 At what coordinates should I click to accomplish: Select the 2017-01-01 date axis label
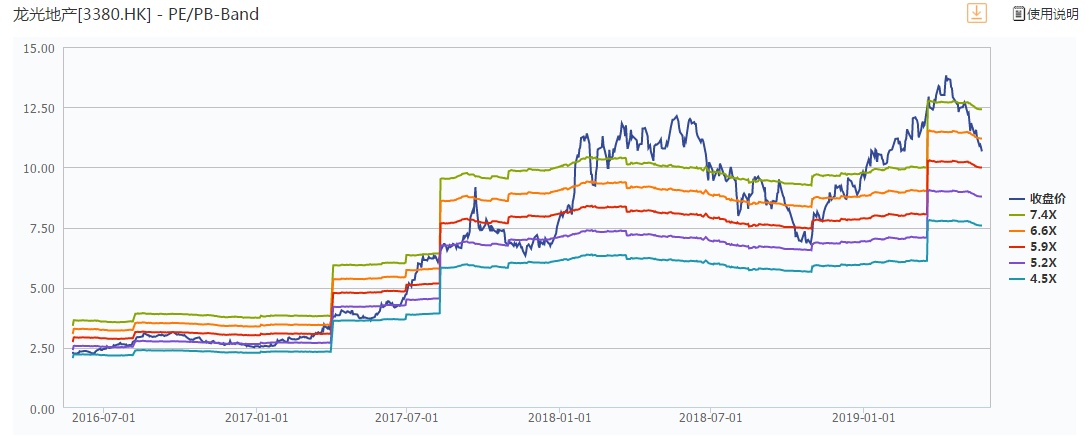257,417
